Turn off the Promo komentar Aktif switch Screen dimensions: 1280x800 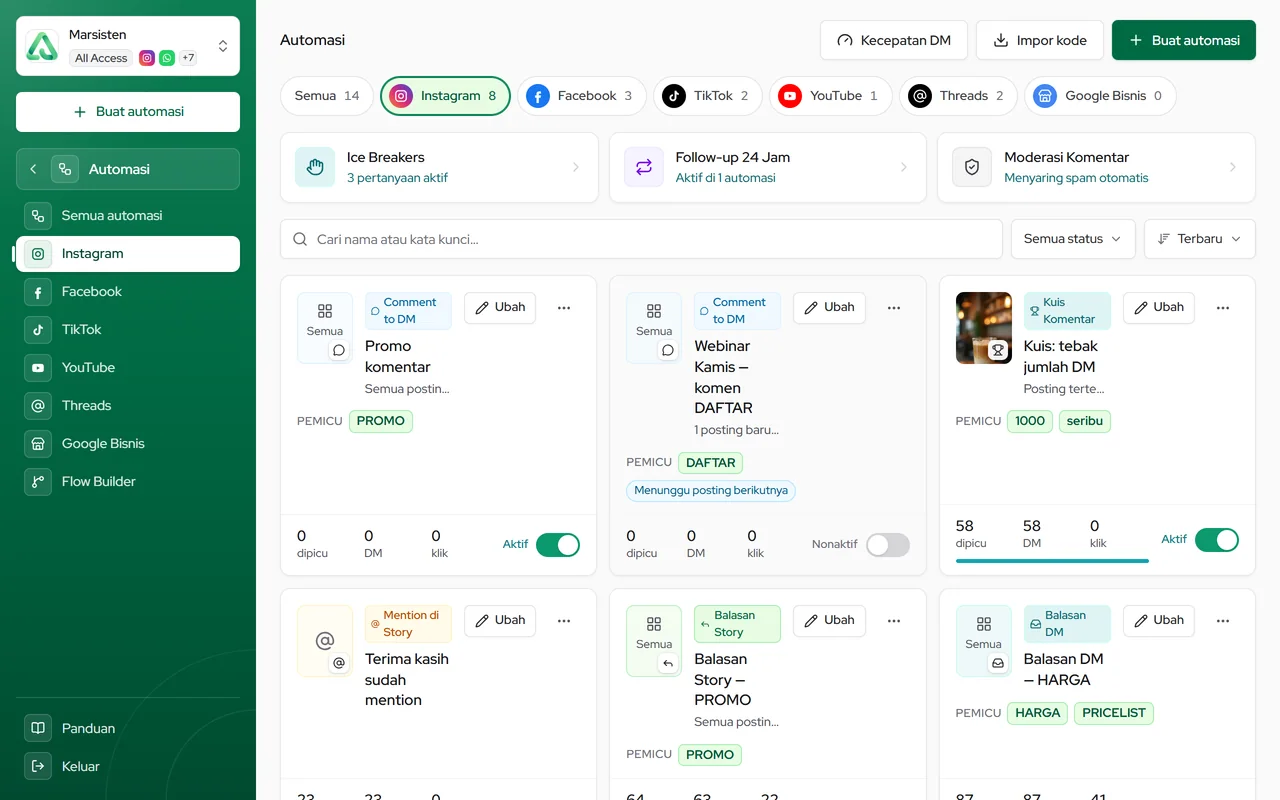coord(558,545)
